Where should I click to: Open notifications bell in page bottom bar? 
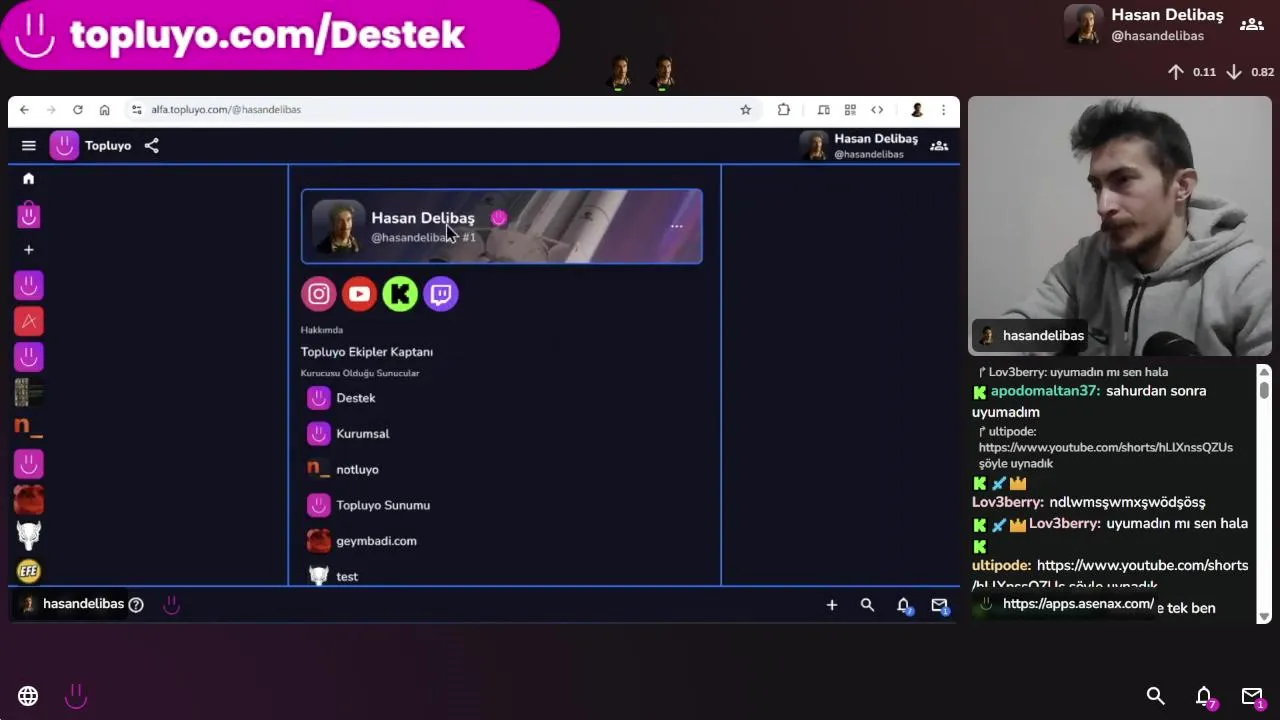(x=904, y=605)
